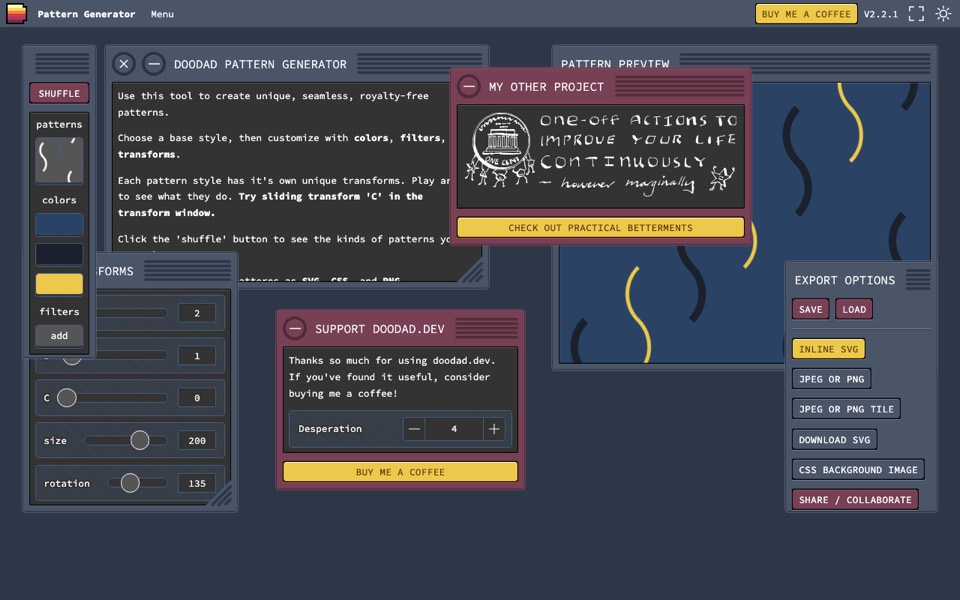Click the Pattern Generator logo icon
The image size is (960, 600).
point(17,13)
